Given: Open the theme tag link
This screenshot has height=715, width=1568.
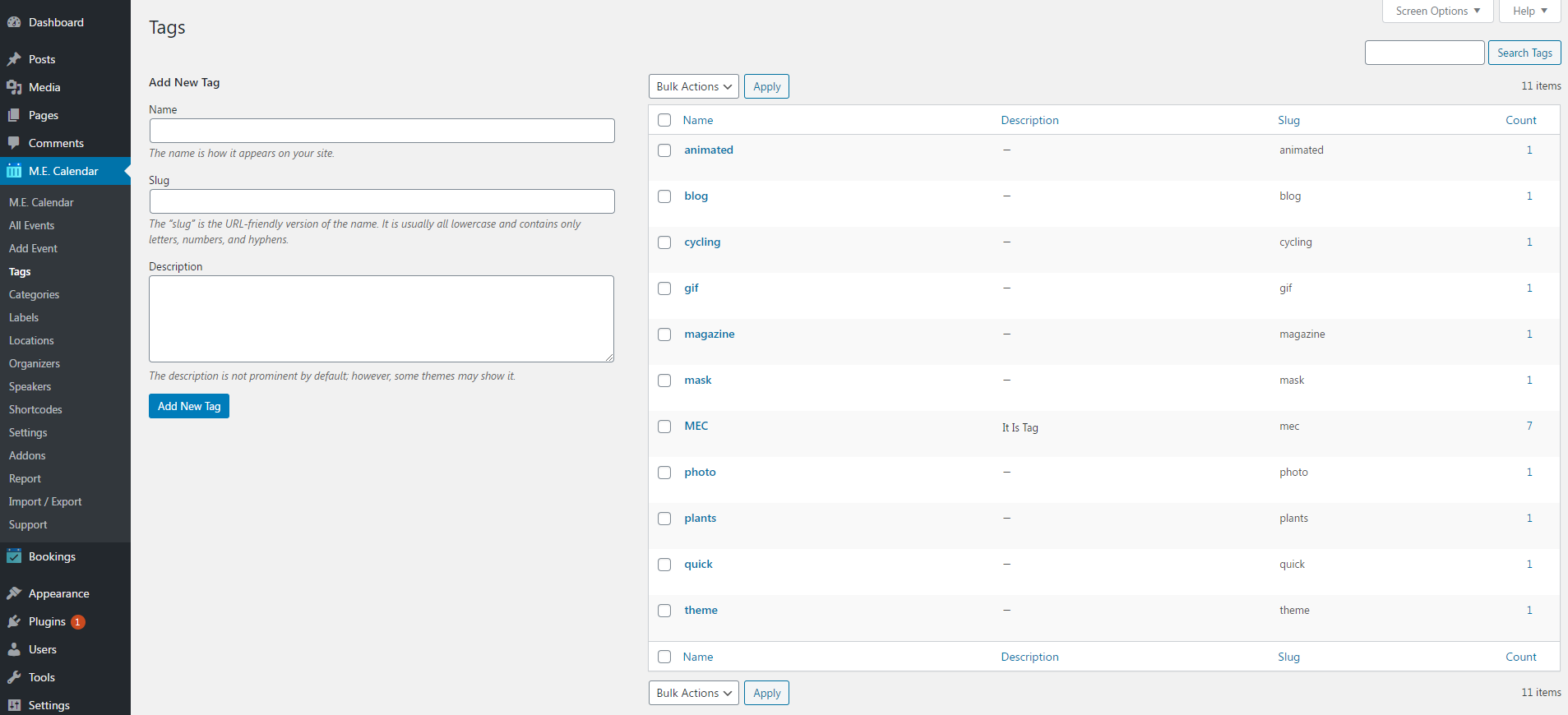Looking at the screenshot, I should click(x=701, y=610).
